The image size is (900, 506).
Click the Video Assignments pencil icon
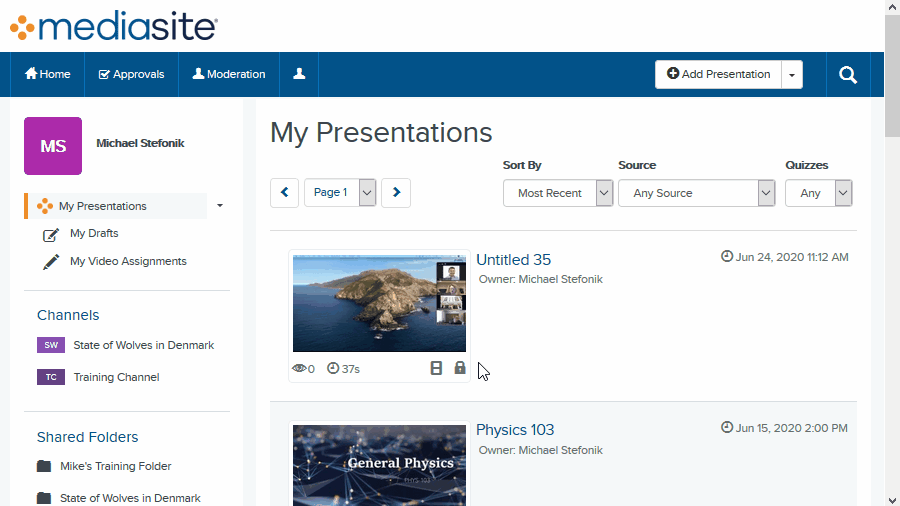click(51, 262)
